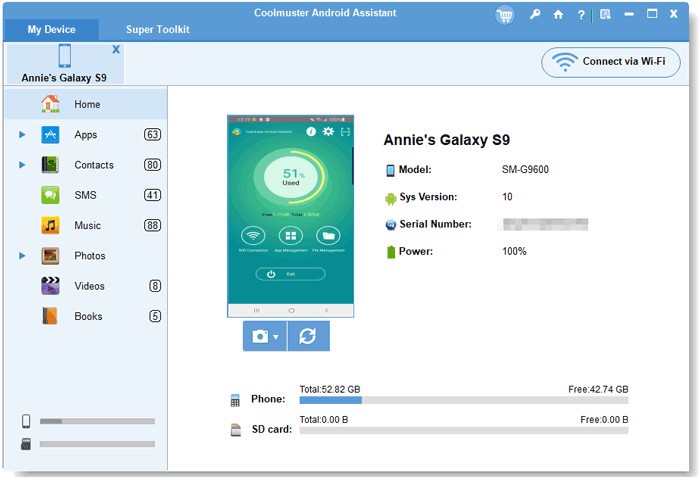The width and height of the screenshot is (700, 477).
Task: Open the camera button dropdown arrow
Action: coord(276,337)
